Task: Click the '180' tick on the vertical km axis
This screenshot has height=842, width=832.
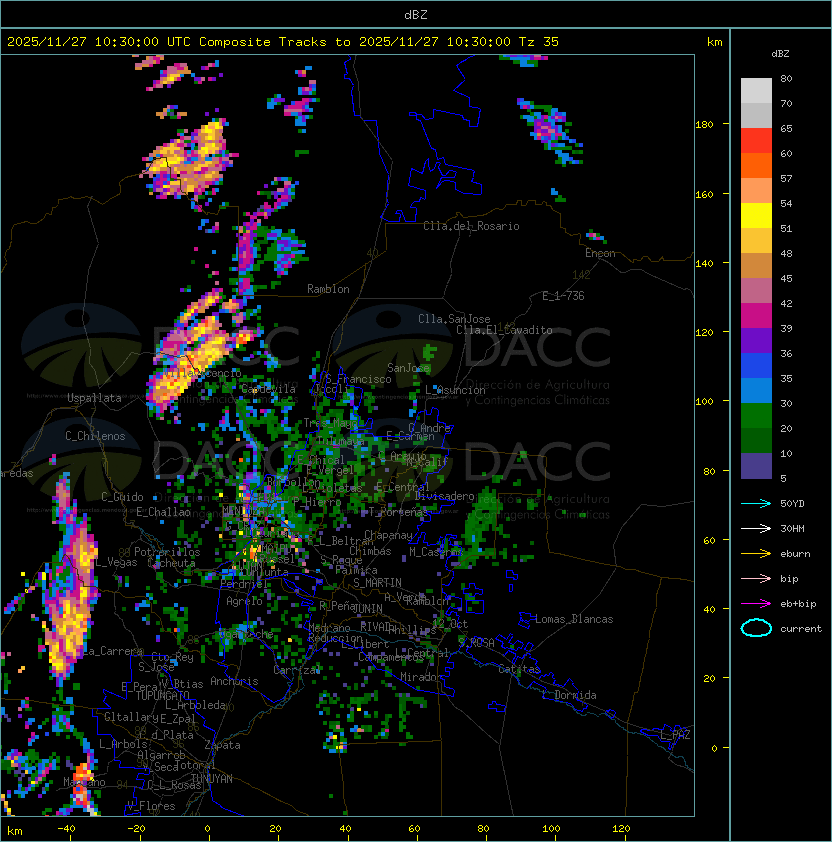Action: tap(704, 125)
